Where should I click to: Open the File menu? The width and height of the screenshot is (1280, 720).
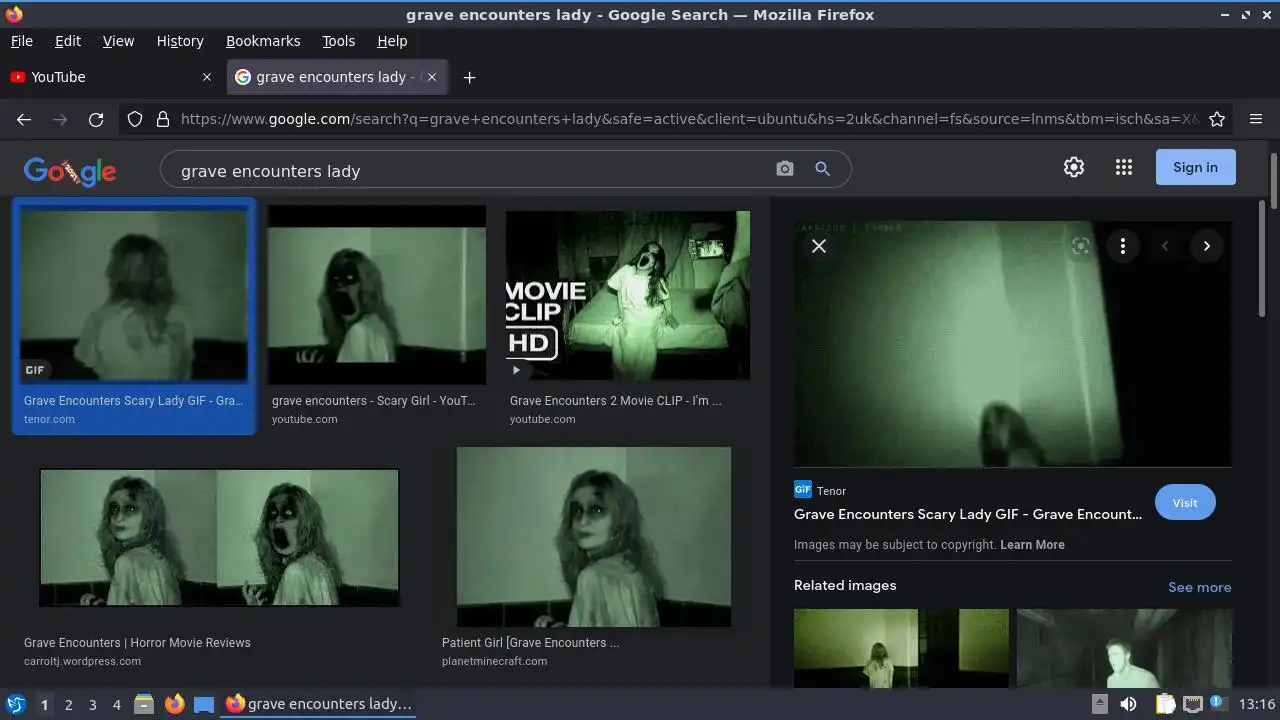pos(21,41)
